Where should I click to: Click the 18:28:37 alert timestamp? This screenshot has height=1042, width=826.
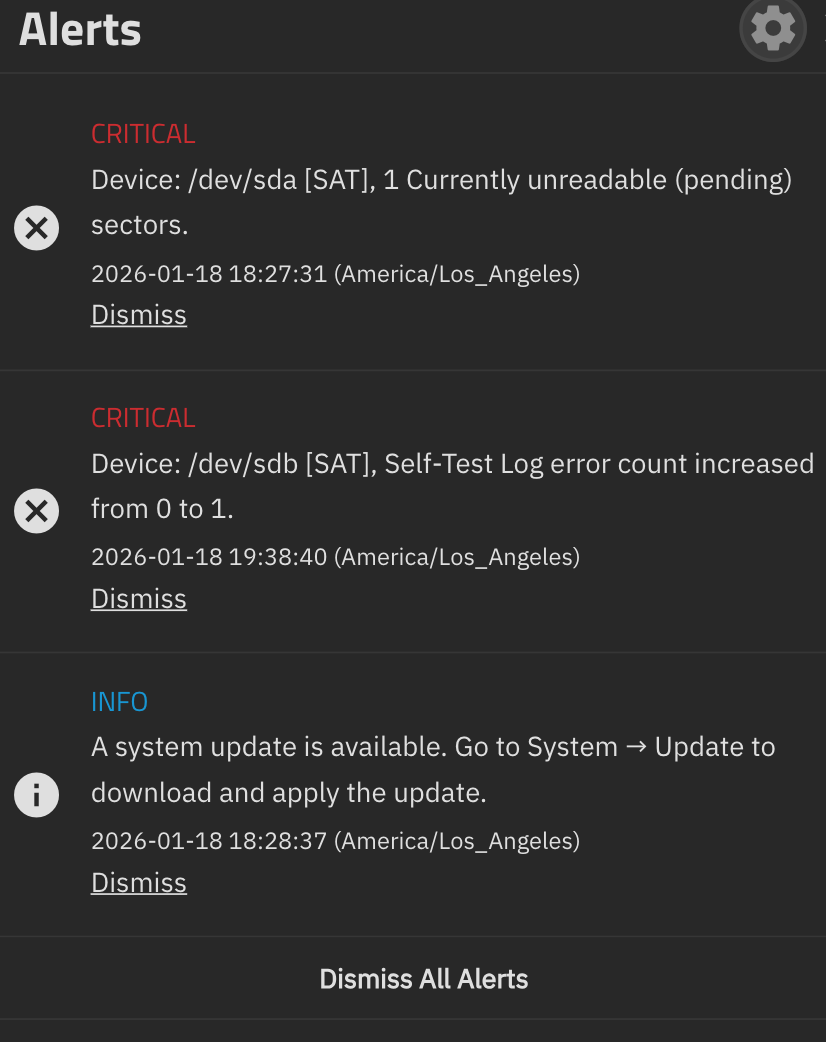point(335,841)
